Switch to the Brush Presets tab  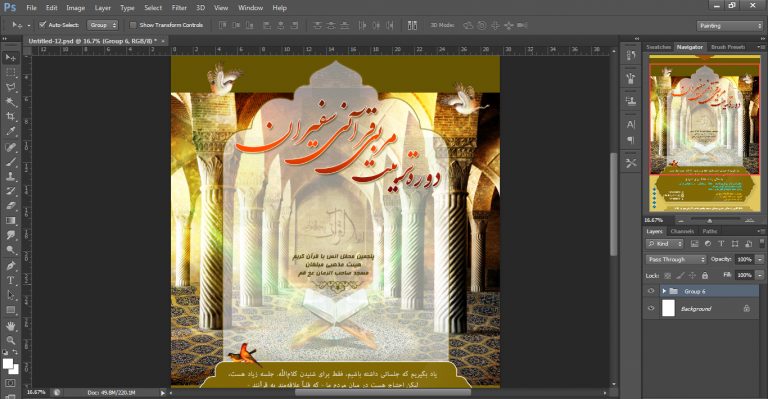(x=728, y=47)
